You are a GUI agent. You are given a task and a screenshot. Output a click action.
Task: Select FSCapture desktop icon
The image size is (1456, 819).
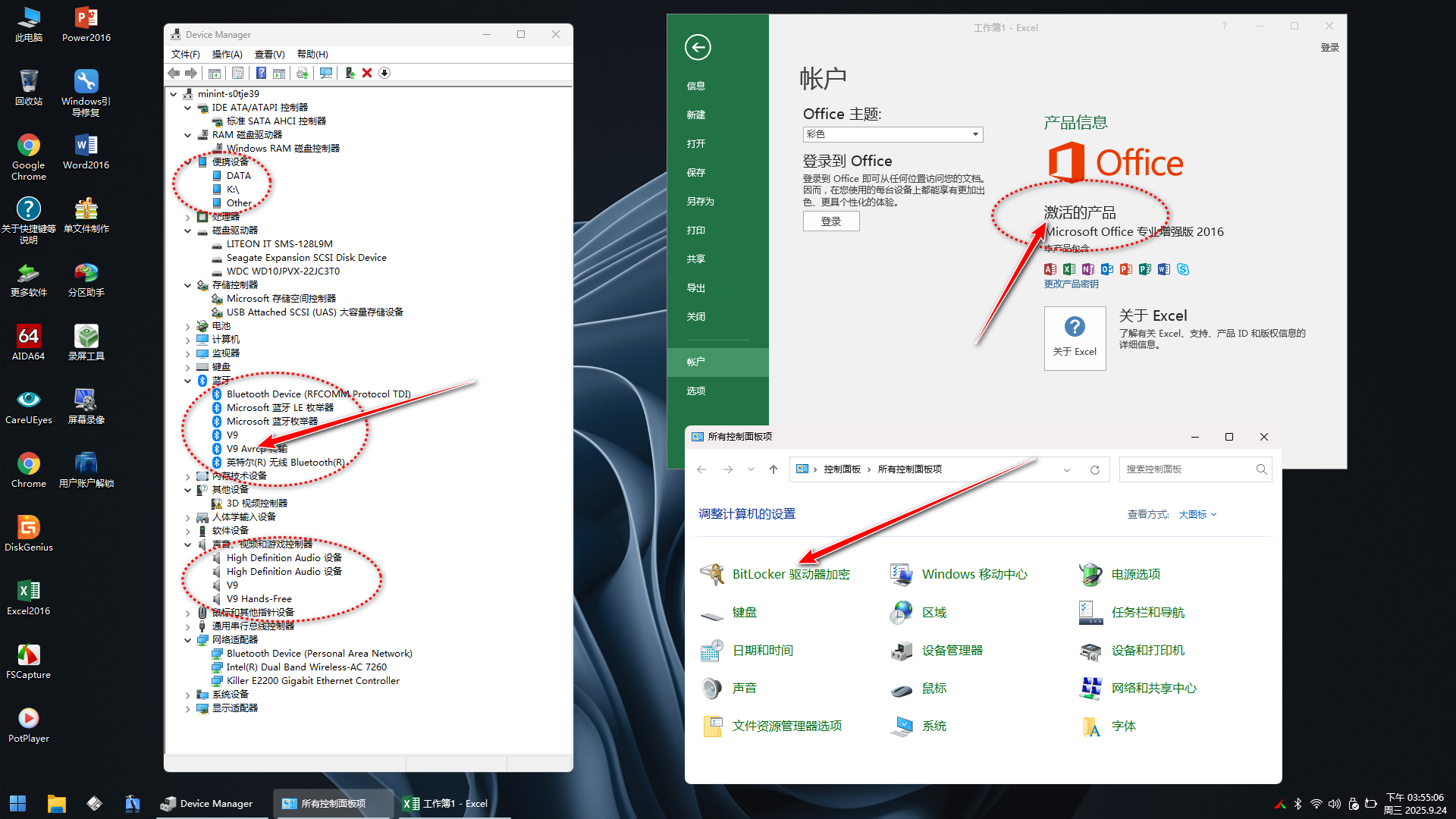coord(29,661)
